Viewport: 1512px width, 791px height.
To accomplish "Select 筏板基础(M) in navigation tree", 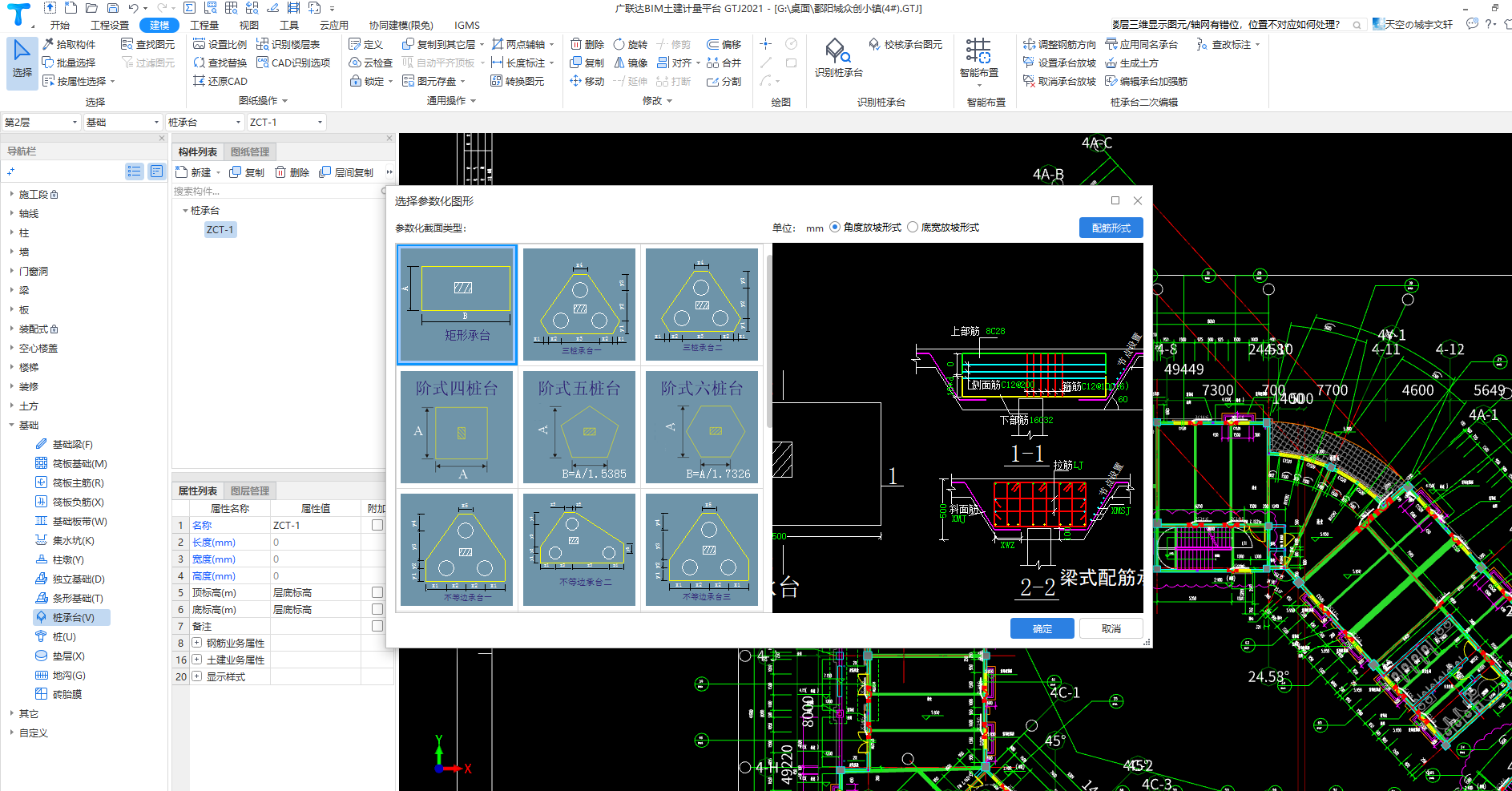I will [x=71, y=463].
